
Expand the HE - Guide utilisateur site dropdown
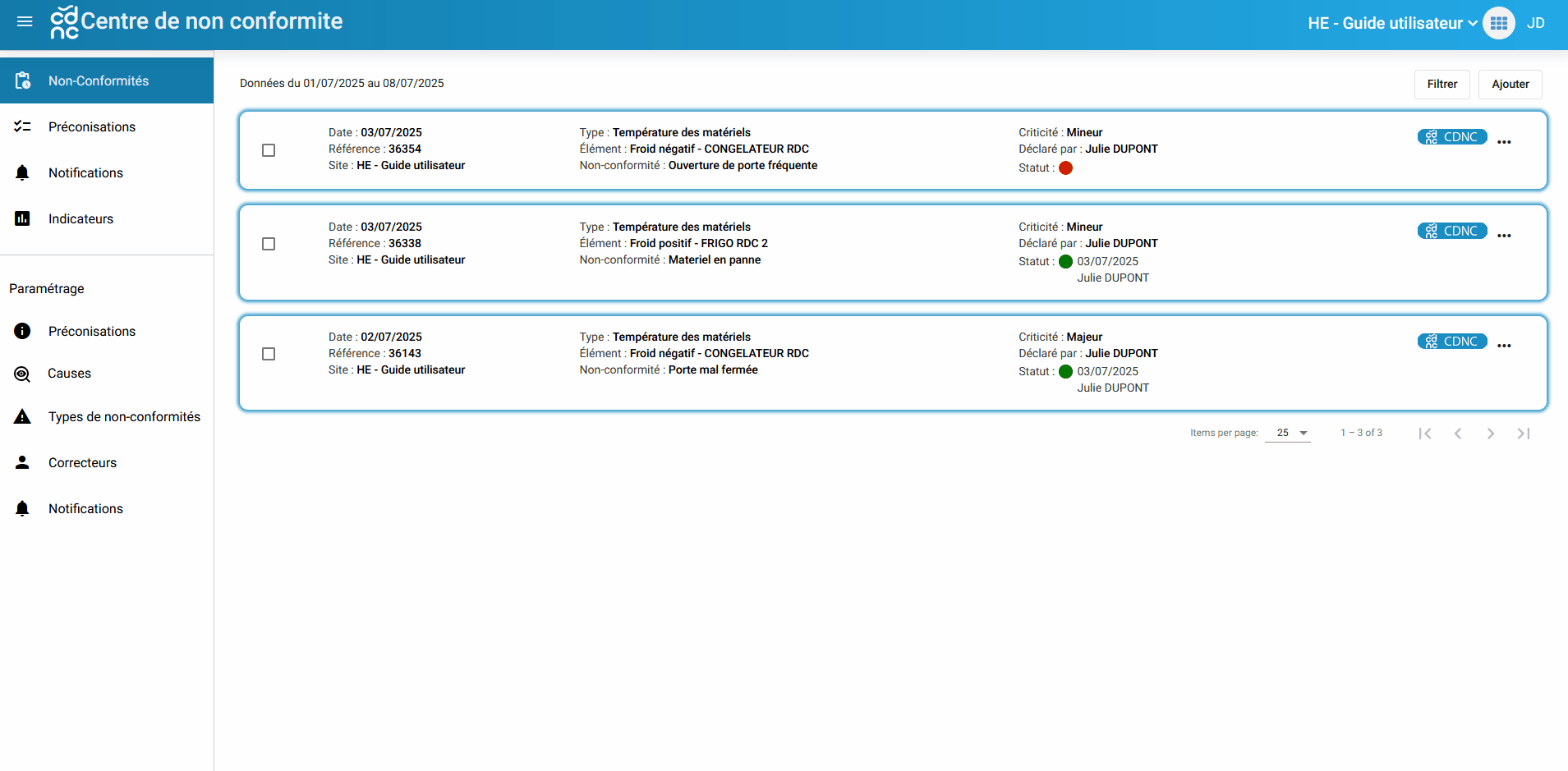point(1393,23)
